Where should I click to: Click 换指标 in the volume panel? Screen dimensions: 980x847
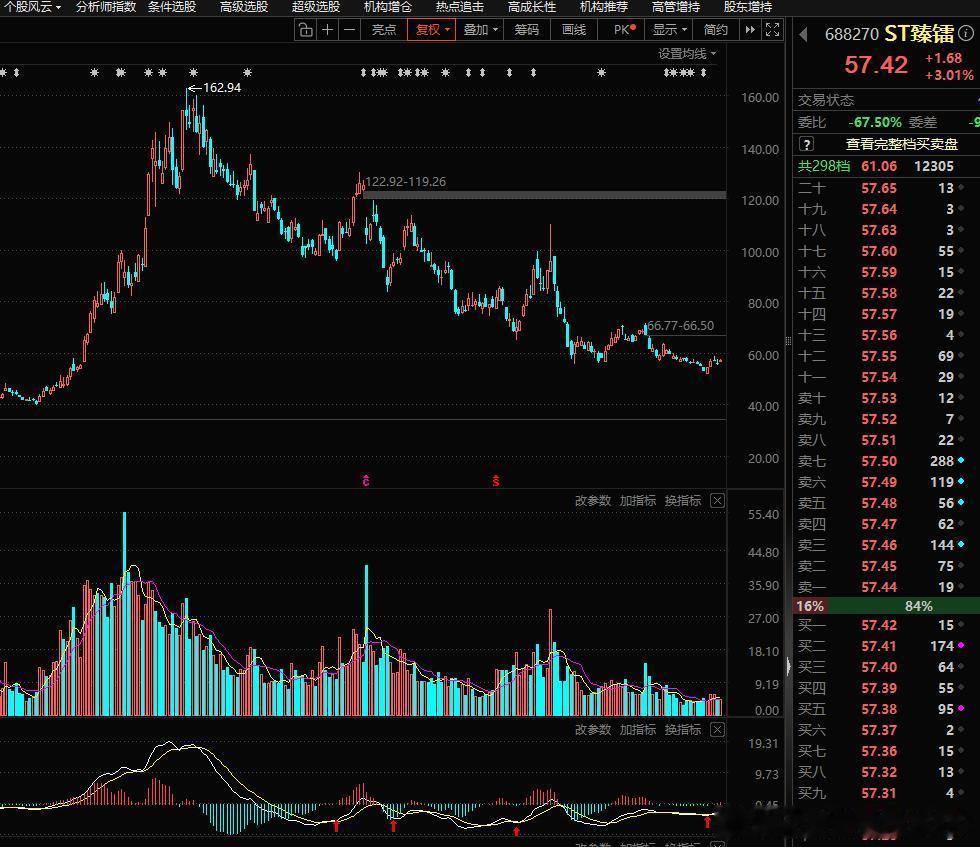click(682, 501)
